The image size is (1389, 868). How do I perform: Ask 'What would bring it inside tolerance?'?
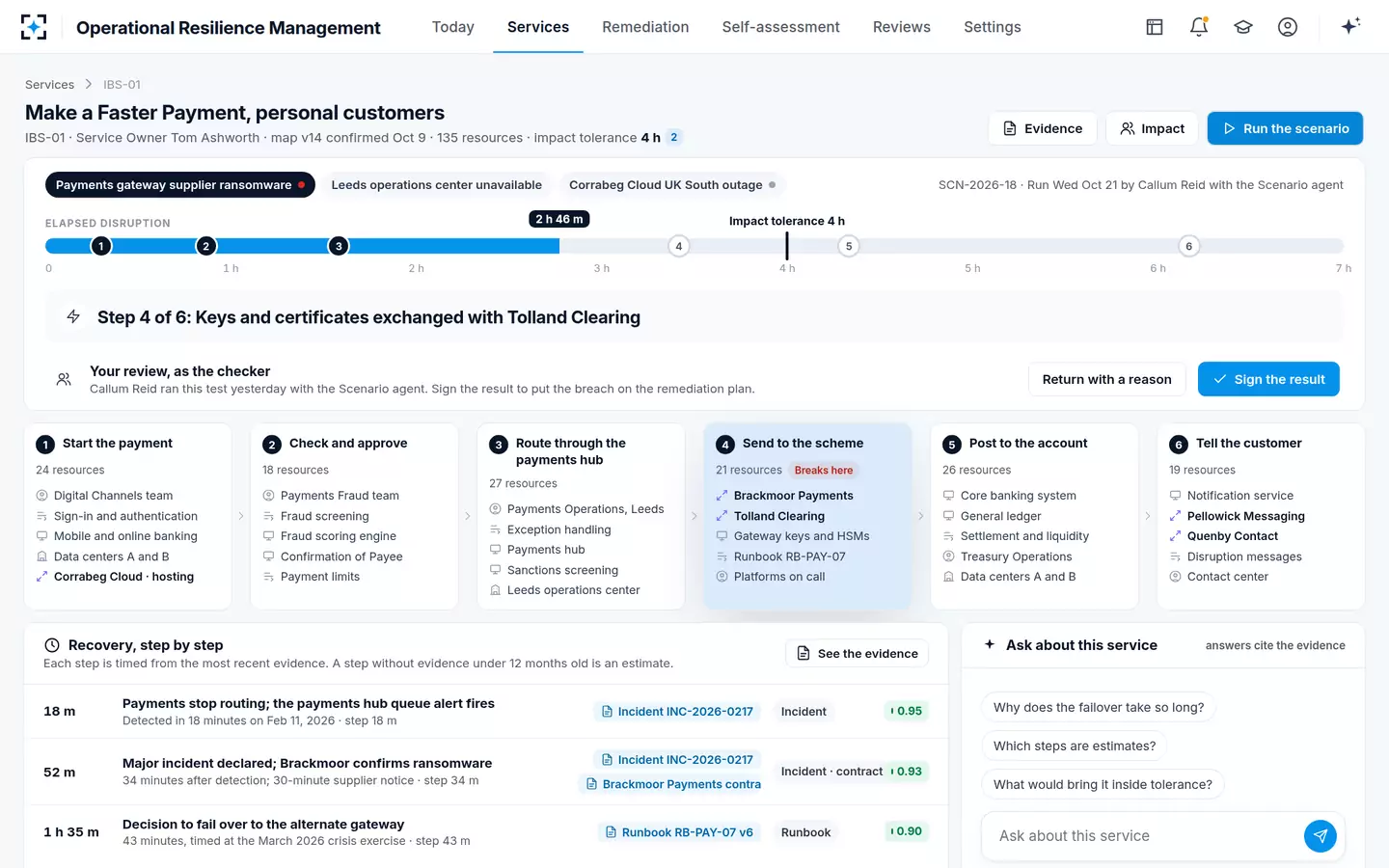pos(1103,784)
